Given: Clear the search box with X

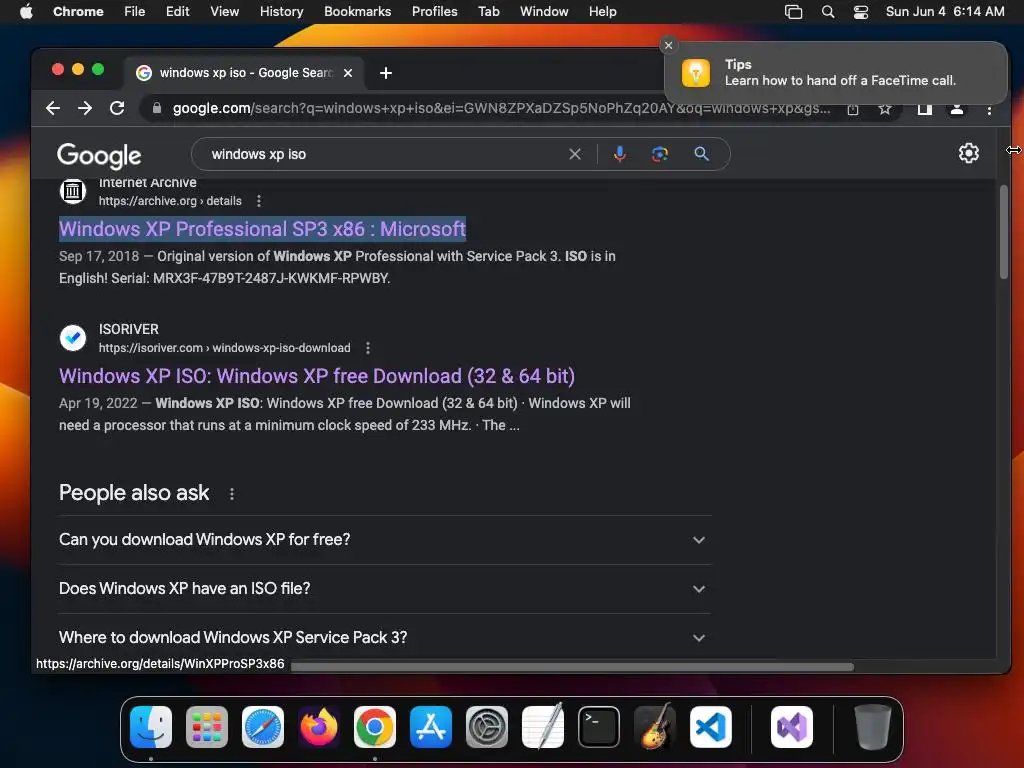Looking at the screenshot, I should click(575, 154).
